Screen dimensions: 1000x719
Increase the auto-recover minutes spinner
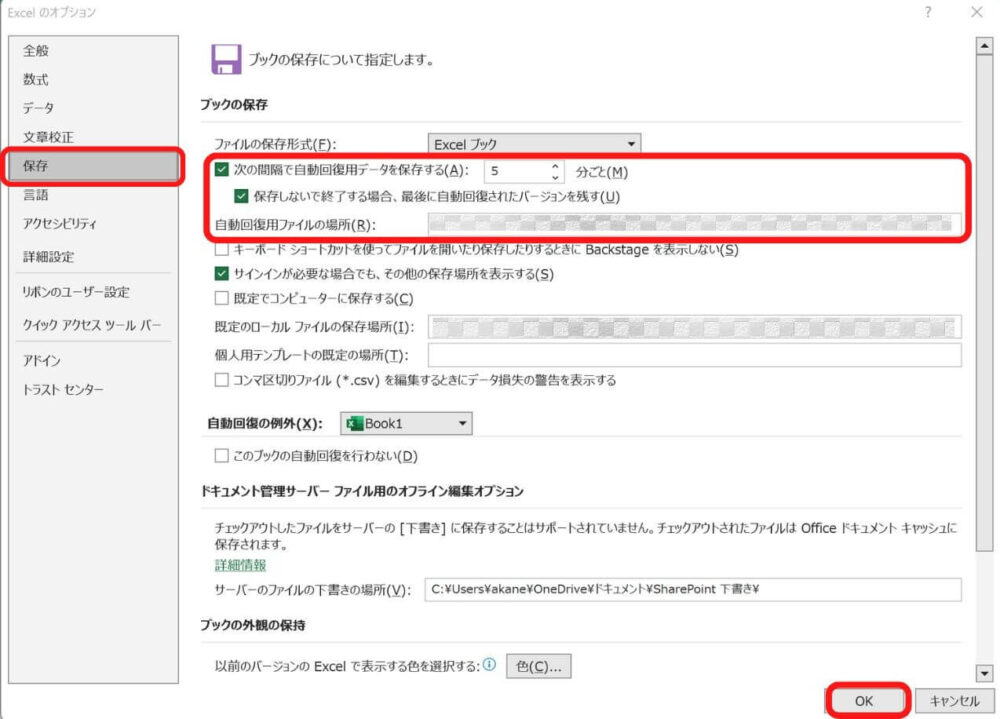click(x=555, y=165)
